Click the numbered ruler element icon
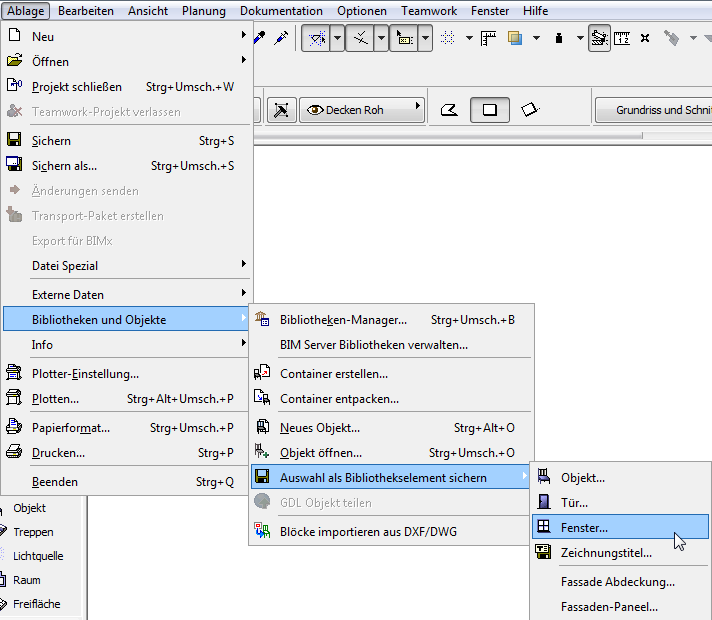 tap(622, 38)
